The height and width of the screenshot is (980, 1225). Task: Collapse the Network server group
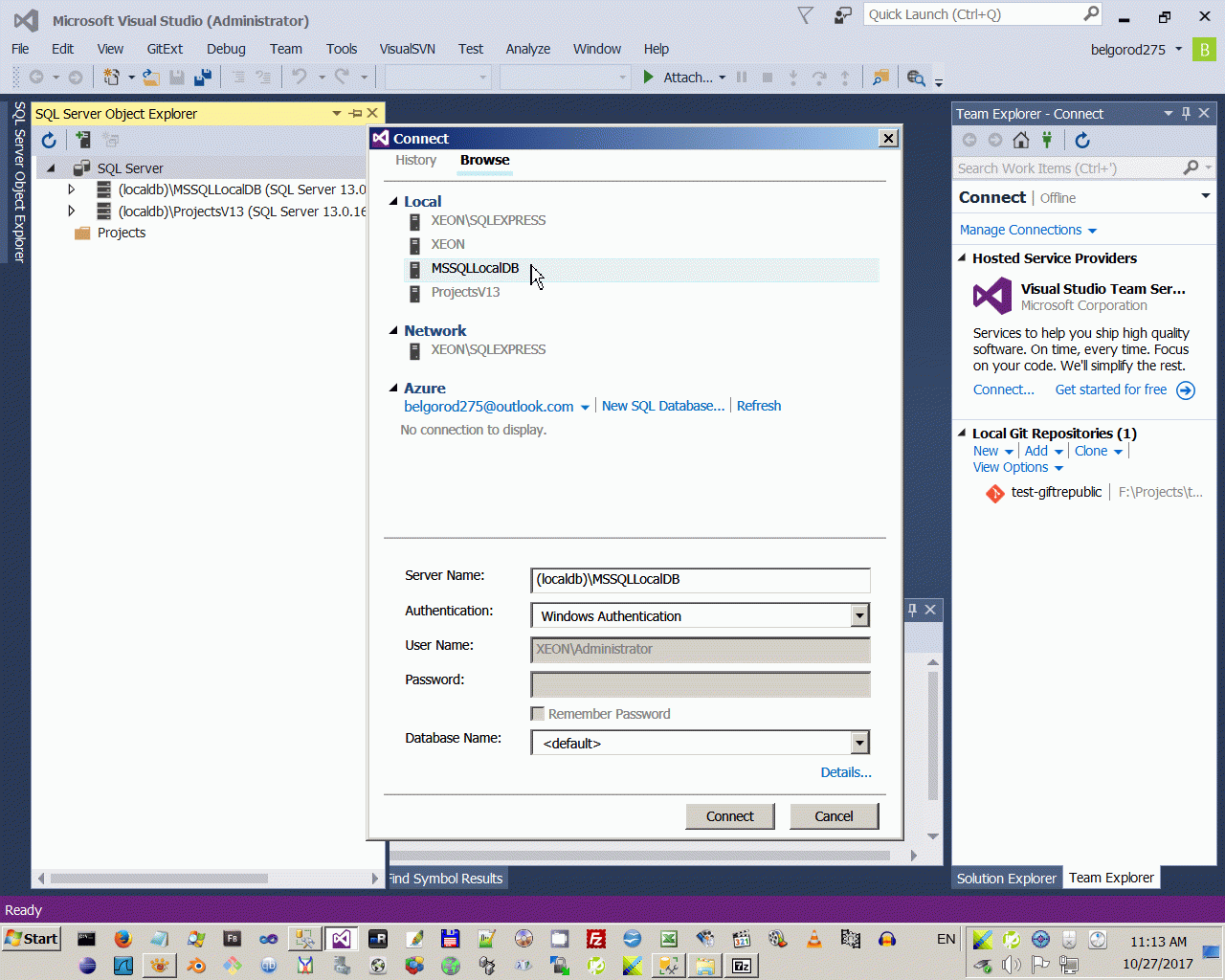click(393, 330)
